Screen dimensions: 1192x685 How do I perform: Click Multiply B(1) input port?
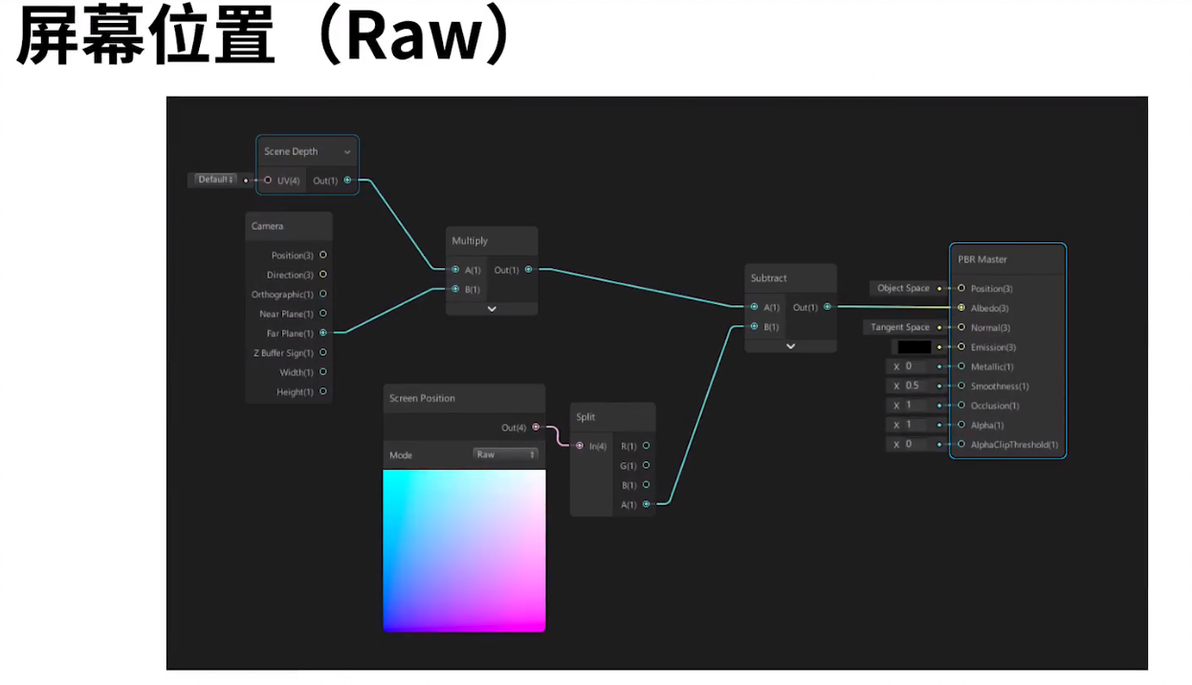click(x=455, y=289)
